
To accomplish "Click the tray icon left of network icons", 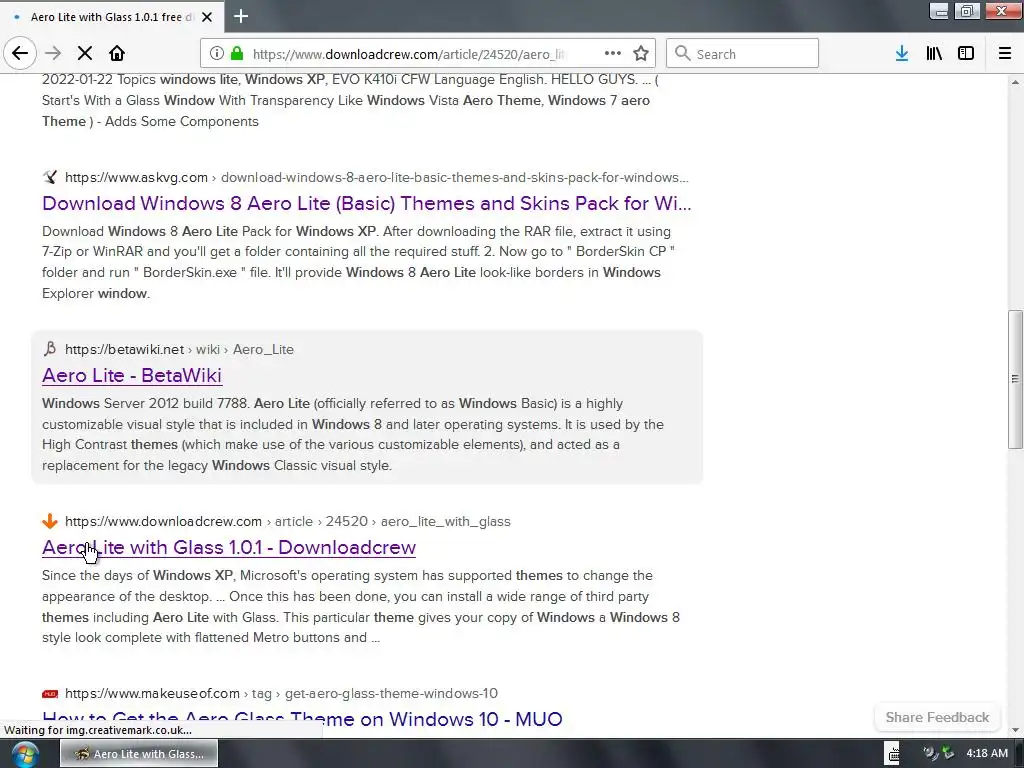I will click(x=930, y=754).
